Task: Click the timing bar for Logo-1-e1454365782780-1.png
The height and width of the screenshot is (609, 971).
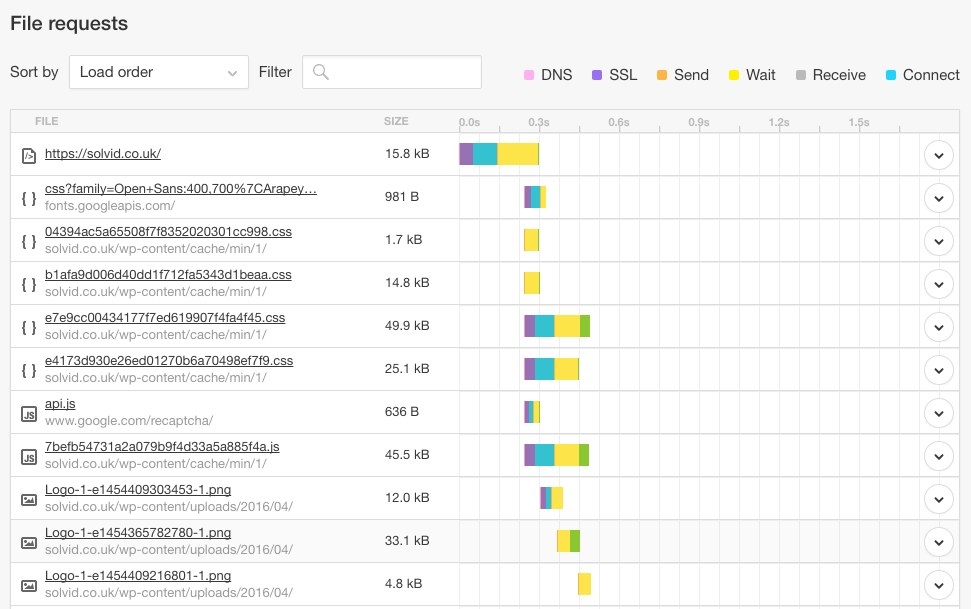Action: [x=568, y=541]
